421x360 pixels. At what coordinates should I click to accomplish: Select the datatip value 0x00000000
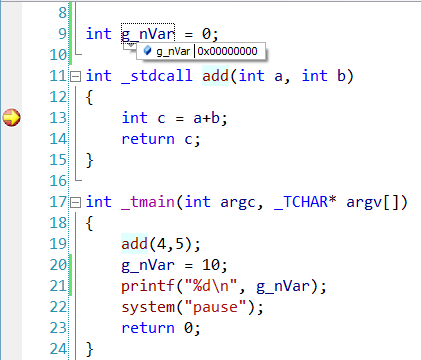click(227, 51)
